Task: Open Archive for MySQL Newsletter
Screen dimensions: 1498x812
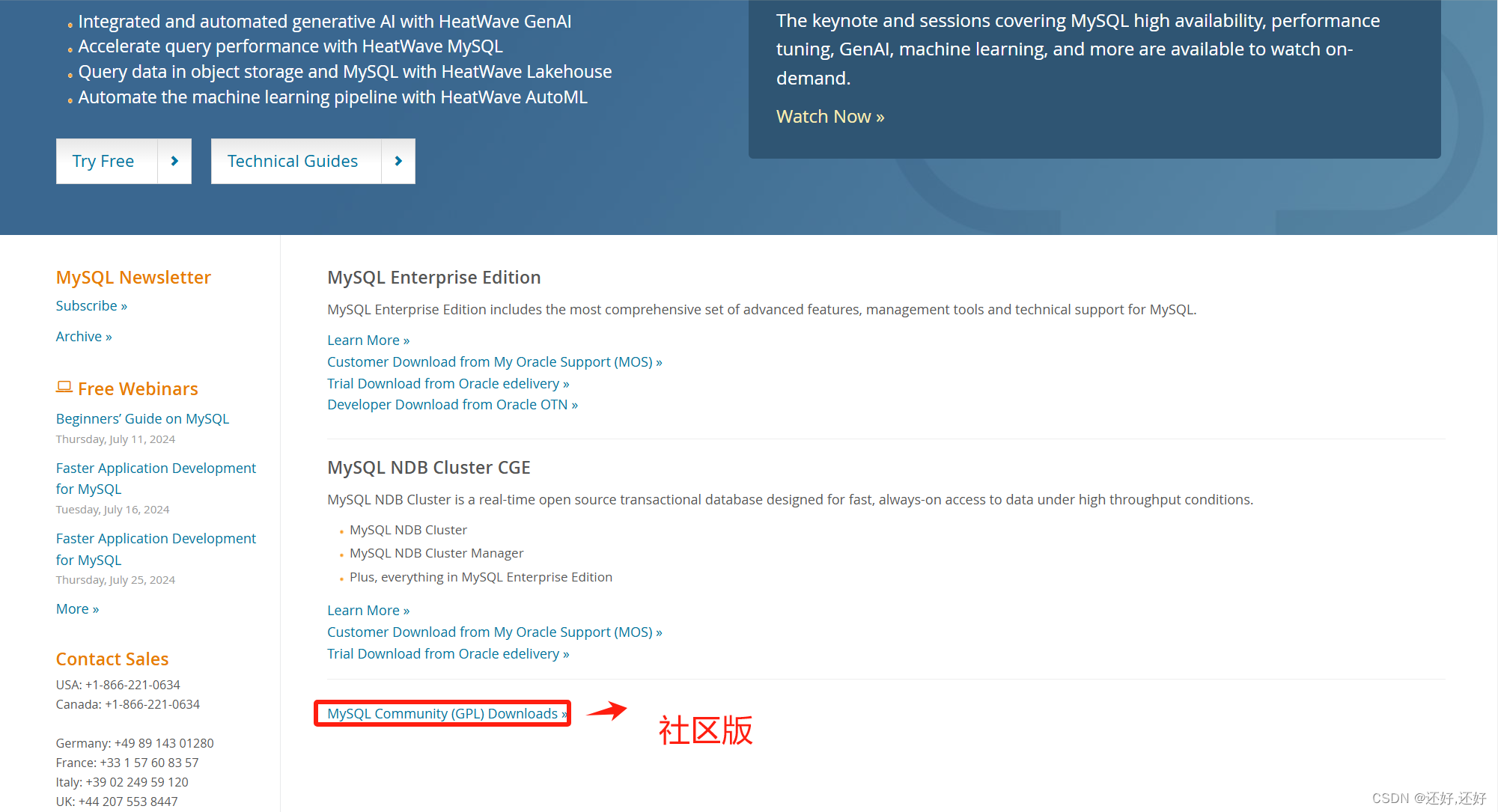Action: pyautogui.click(x=83, y=335)
